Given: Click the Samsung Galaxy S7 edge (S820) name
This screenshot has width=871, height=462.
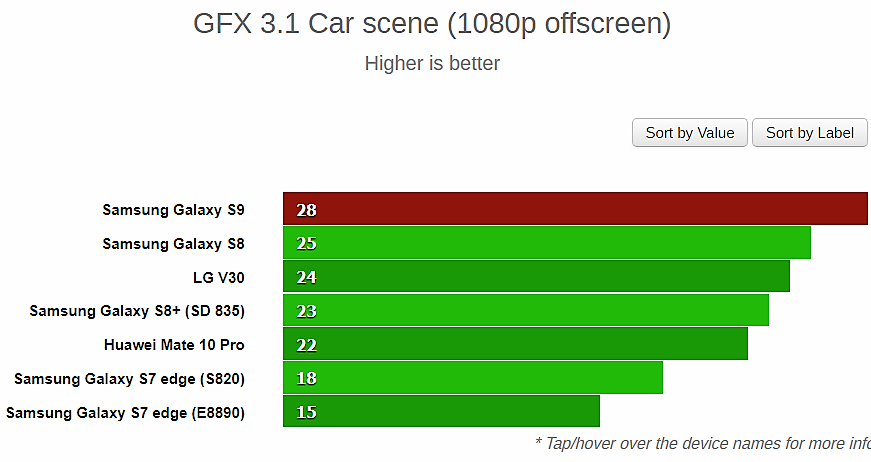Looking at the screenshot, I should coord(129,378).
